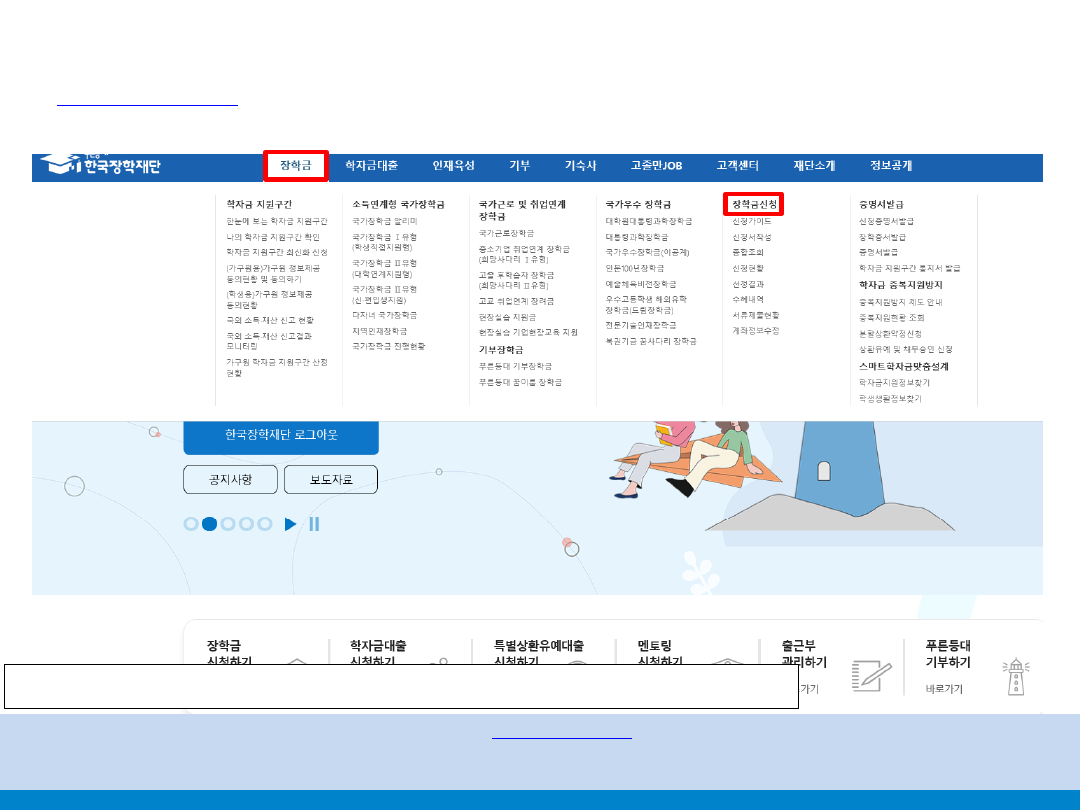Expand the 정보공개 top menu

coord(891,166)
